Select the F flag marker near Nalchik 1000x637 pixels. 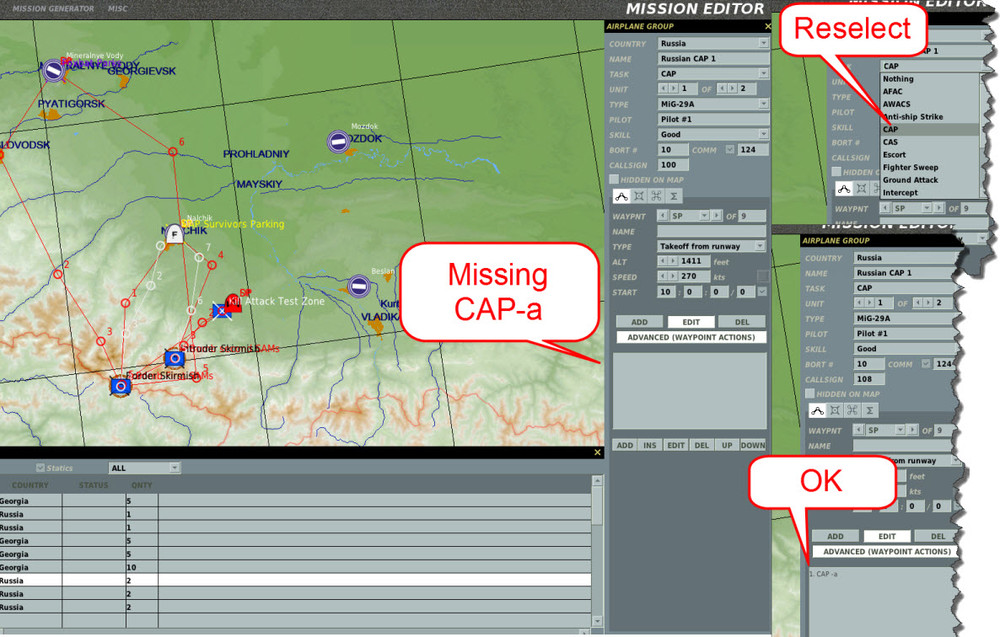(x=176, y=234)
